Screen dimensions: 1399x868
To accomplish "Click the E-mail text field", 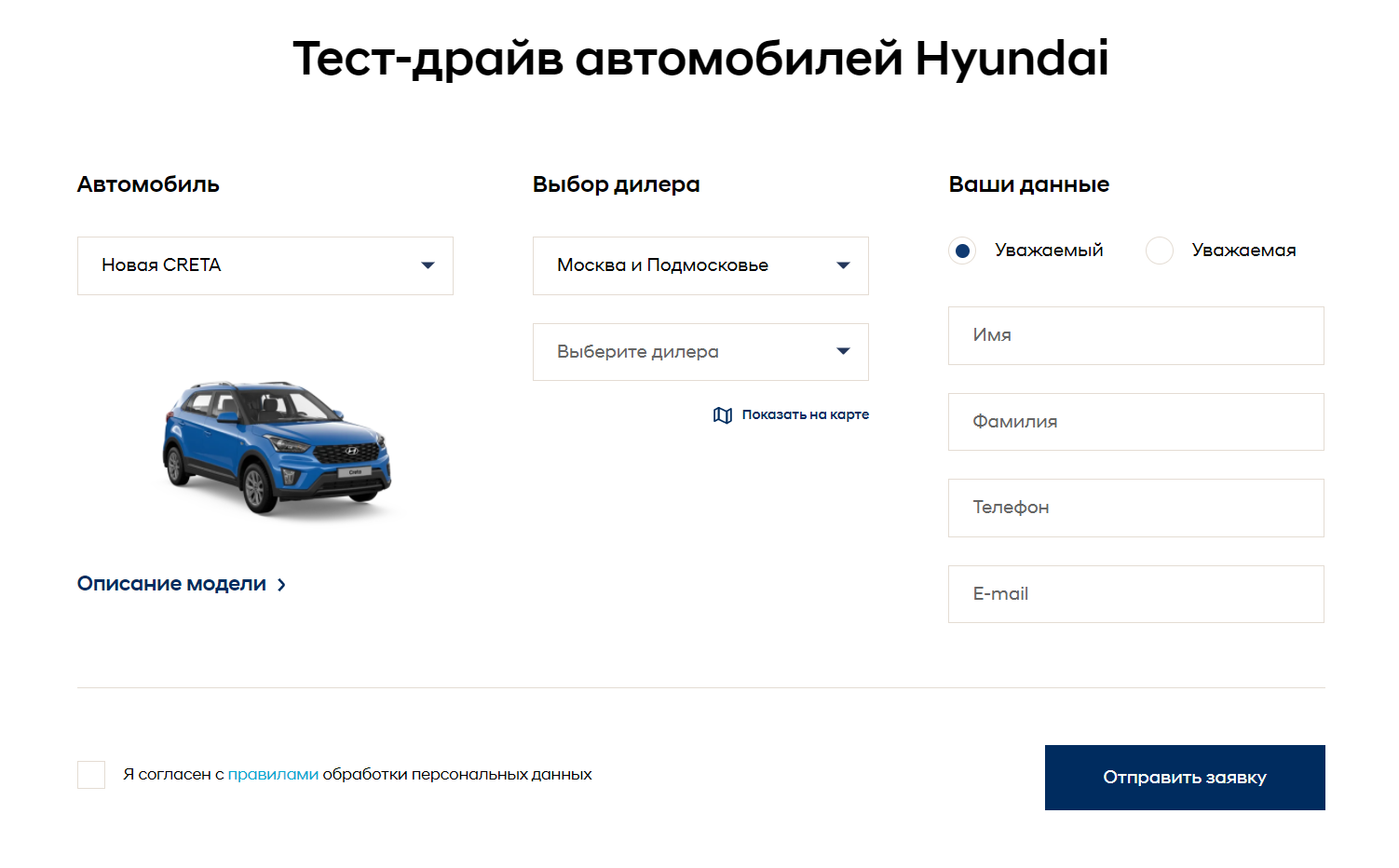I will pyautogui.click(x=1135, y=594).
